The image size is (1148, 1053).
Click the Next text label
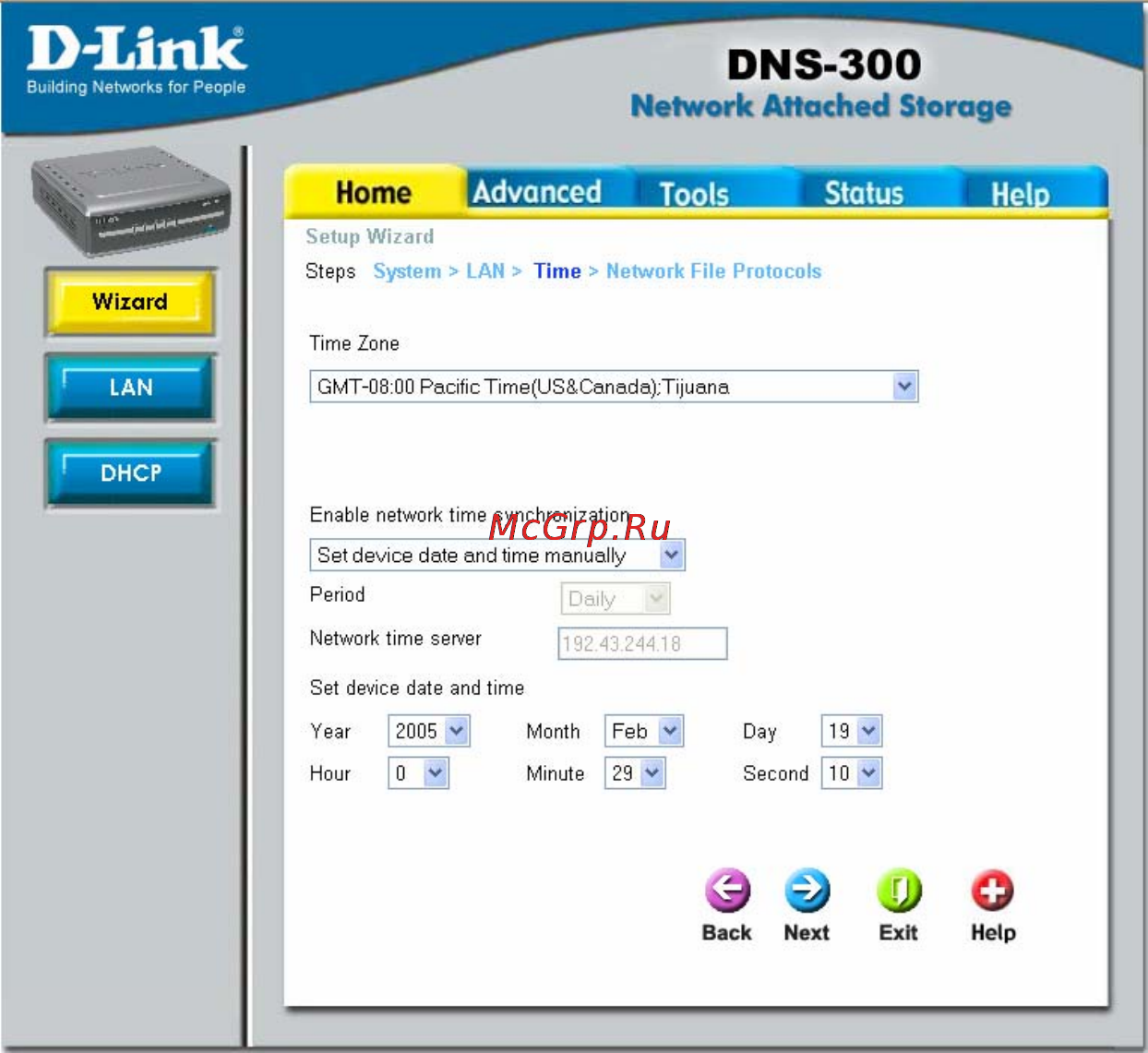point(807,933)
